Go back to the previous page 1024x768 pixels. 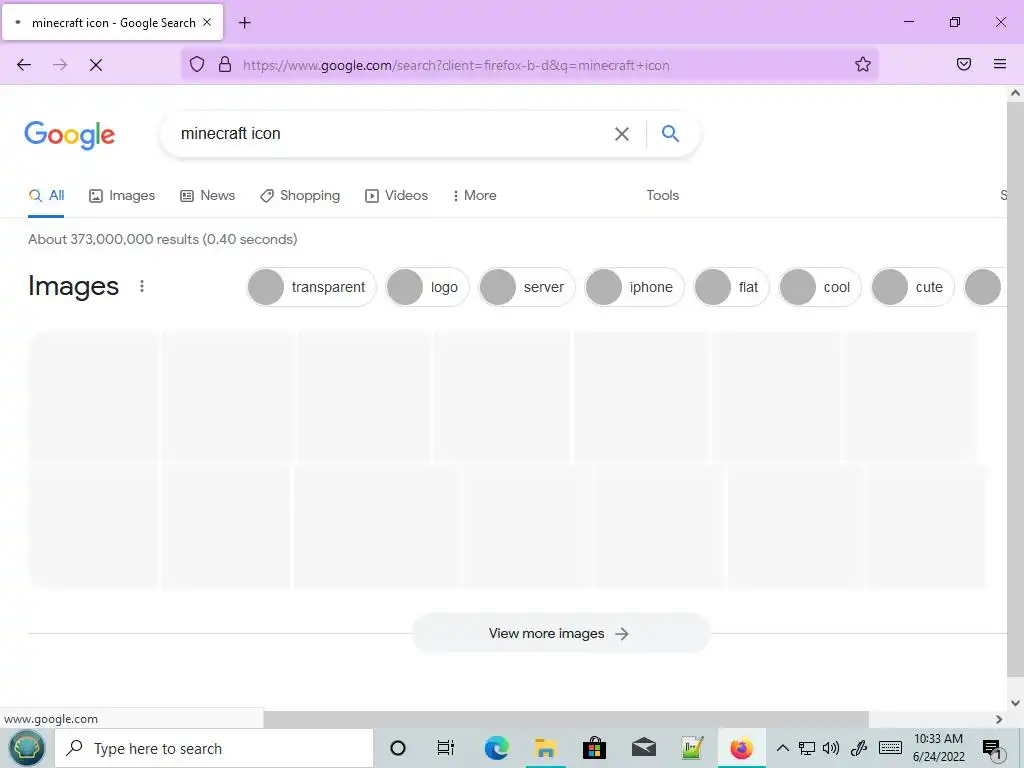[x=24, y=65]
